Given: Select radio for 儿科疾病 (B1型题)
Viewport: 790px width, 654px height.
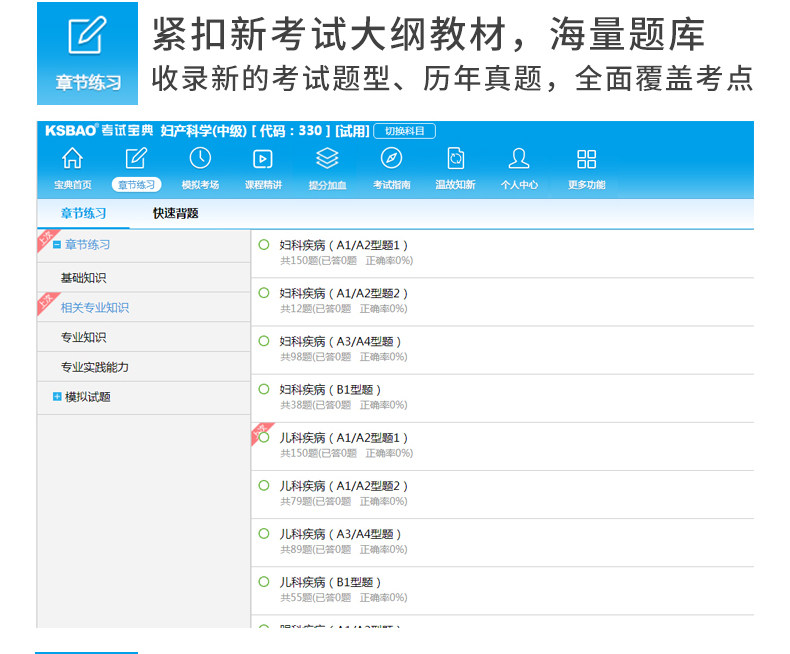Looking at the screenshot, I should tap(264, 581).
